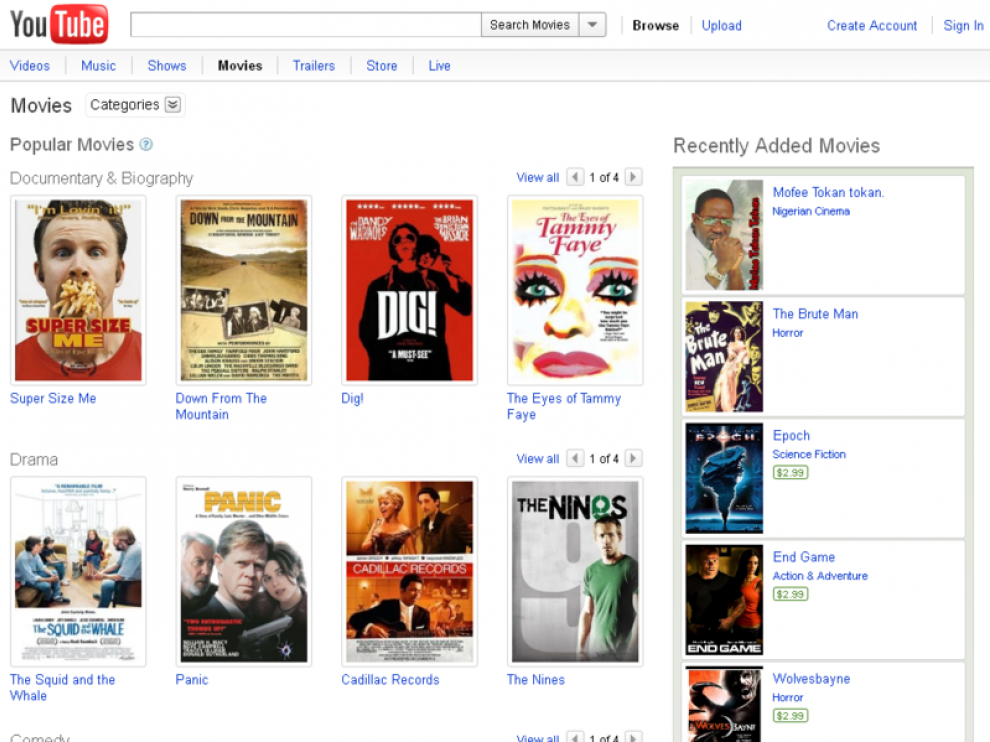Screen dimensions: 990x742
Task: Go to previous page of Documentary & Biography
Action: pos(575,177)
